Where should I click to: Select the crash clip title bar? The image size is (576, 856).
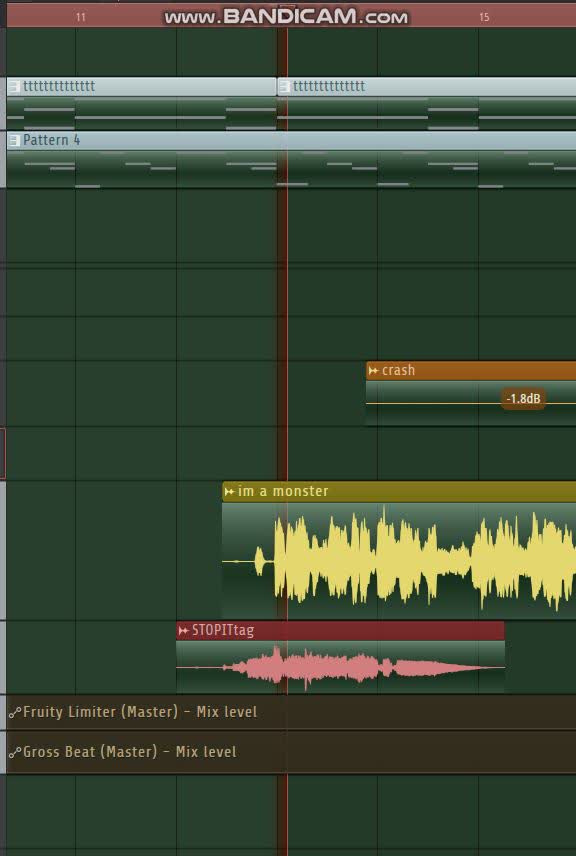471,371
